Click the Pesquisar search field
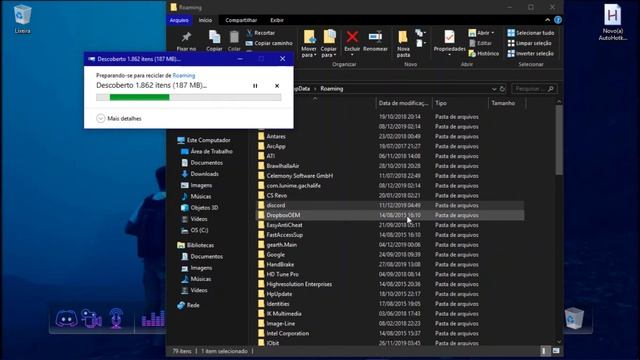 [x=533, y=89]
